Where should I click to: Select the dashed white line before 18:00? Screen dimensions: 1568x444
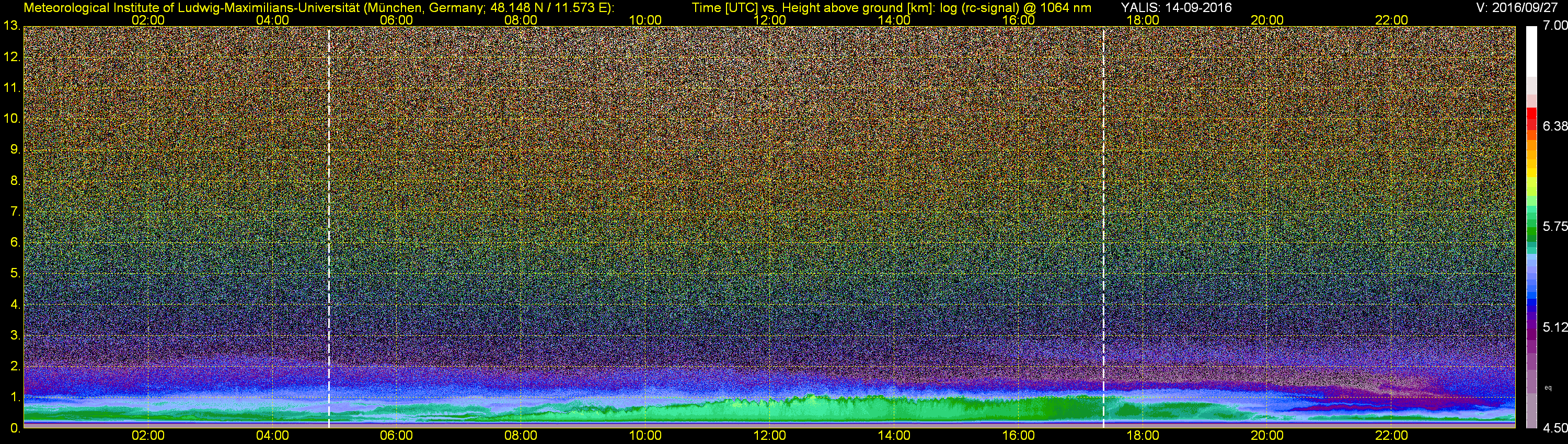point(1103,226)
